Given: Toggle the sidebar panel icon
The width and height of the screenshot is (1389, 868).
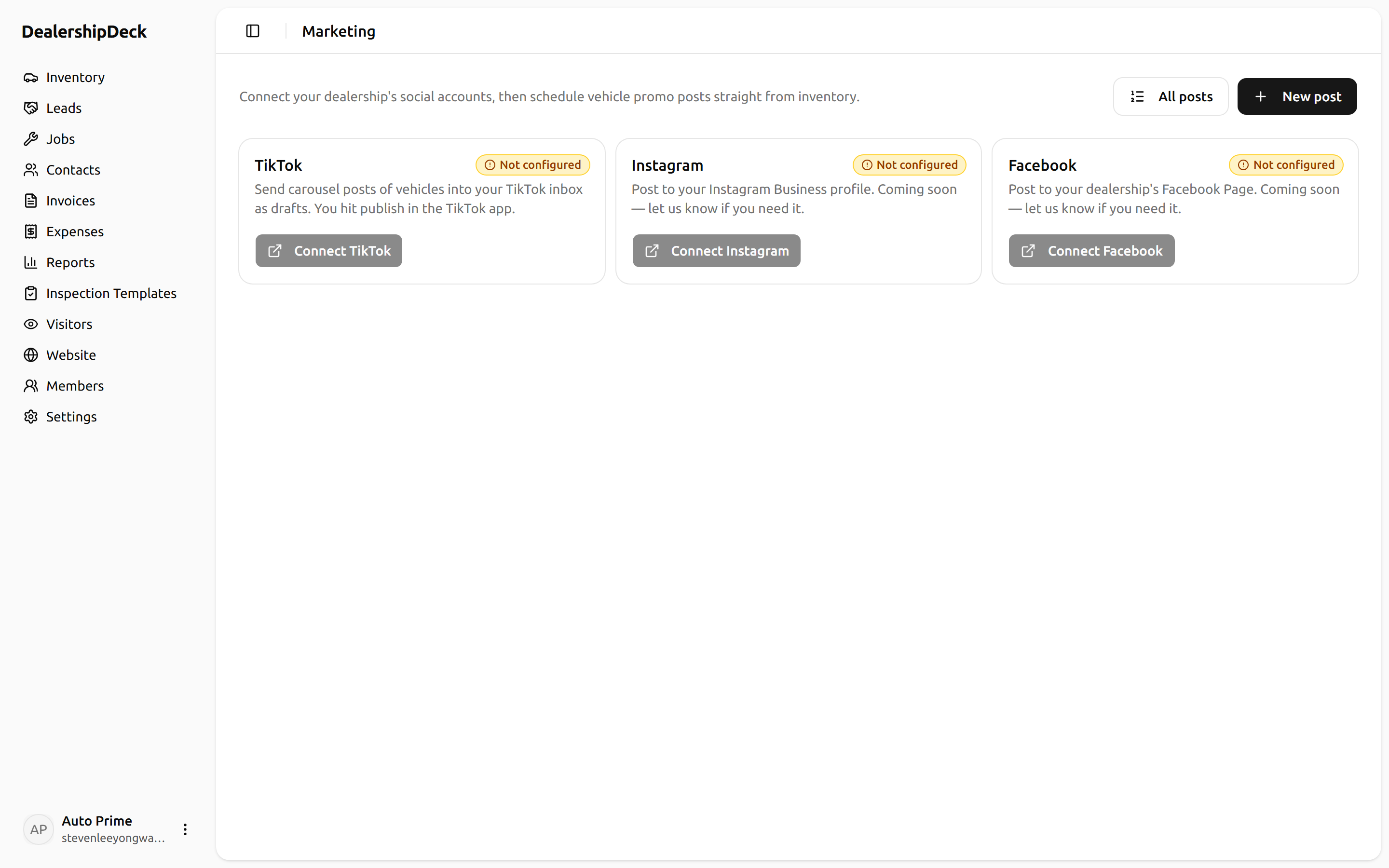Looking at the screenshot, I should coord(253,31).
